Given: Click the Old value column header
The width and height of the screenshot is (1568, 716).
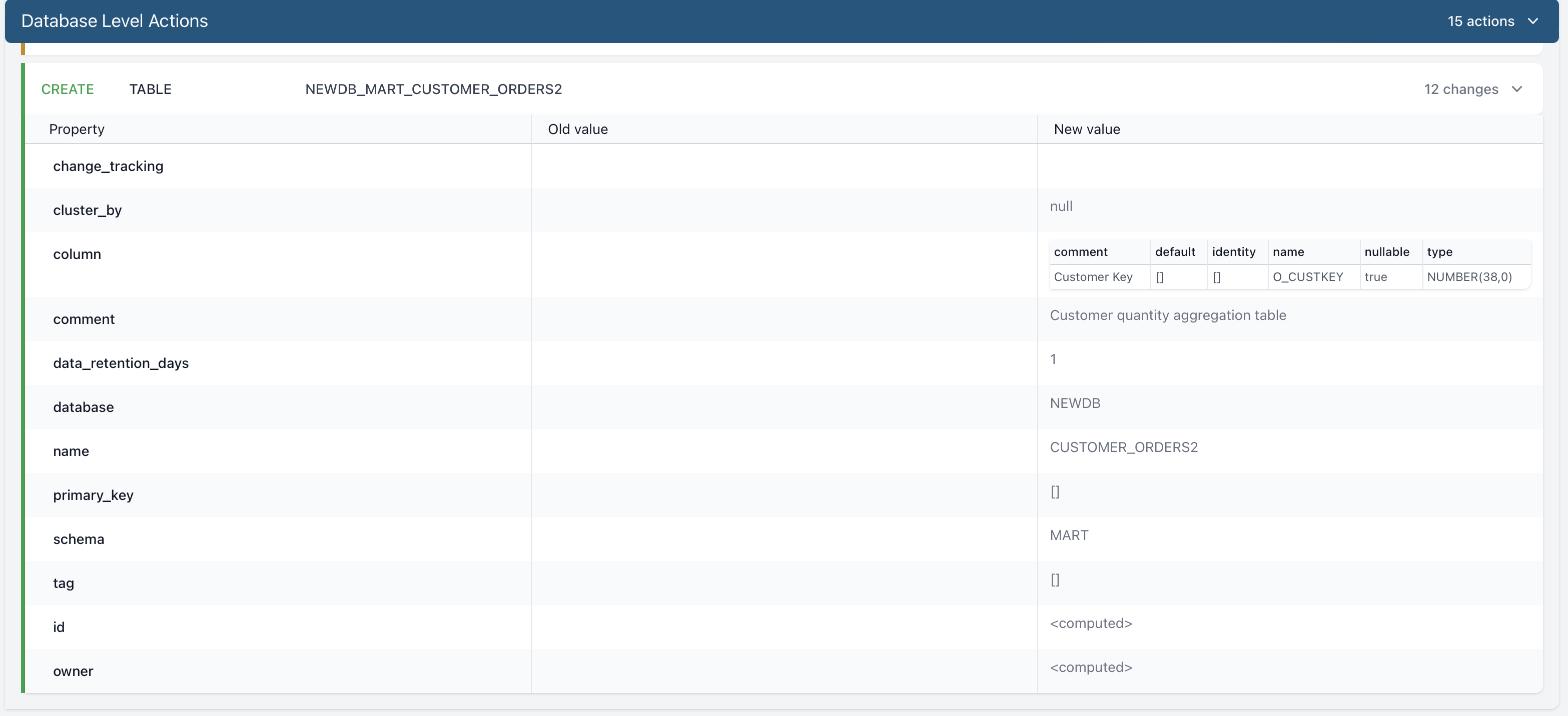Looking at the screenshot, I should pyautogui.click(x=578, y=129).
